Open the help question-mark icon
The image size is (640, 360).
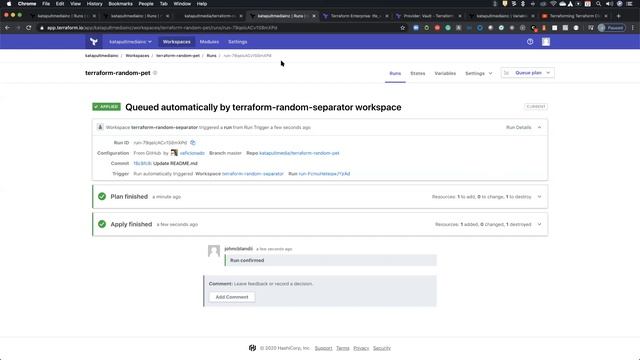(530, 42)
